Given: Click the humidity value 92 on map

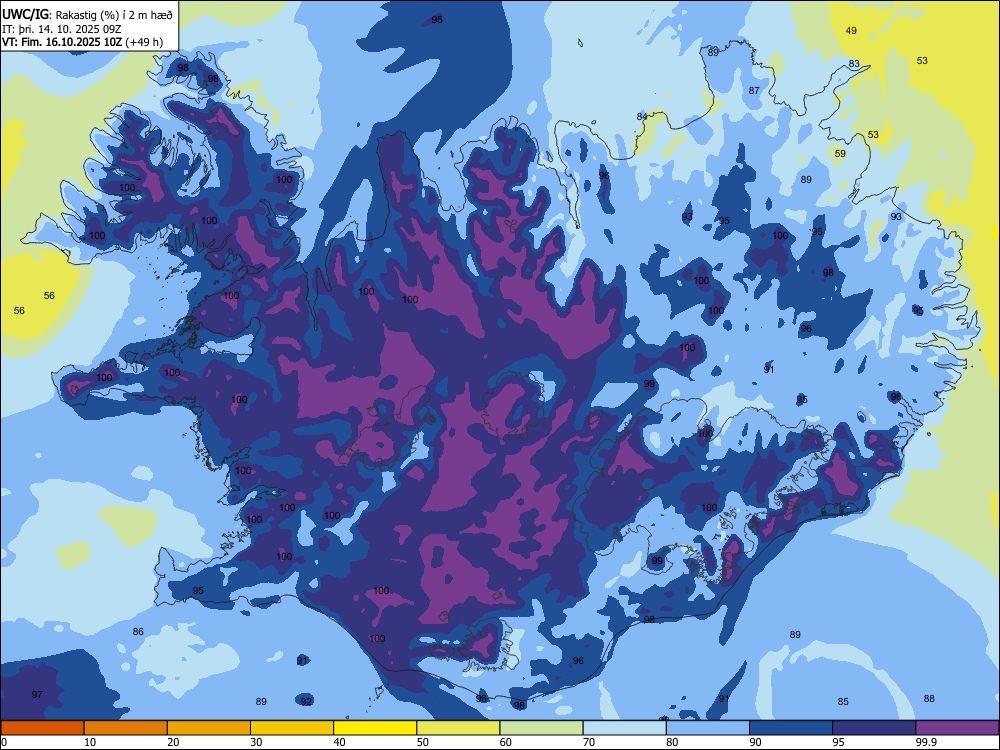Looking at the screenshot, I should pos(307,702).
